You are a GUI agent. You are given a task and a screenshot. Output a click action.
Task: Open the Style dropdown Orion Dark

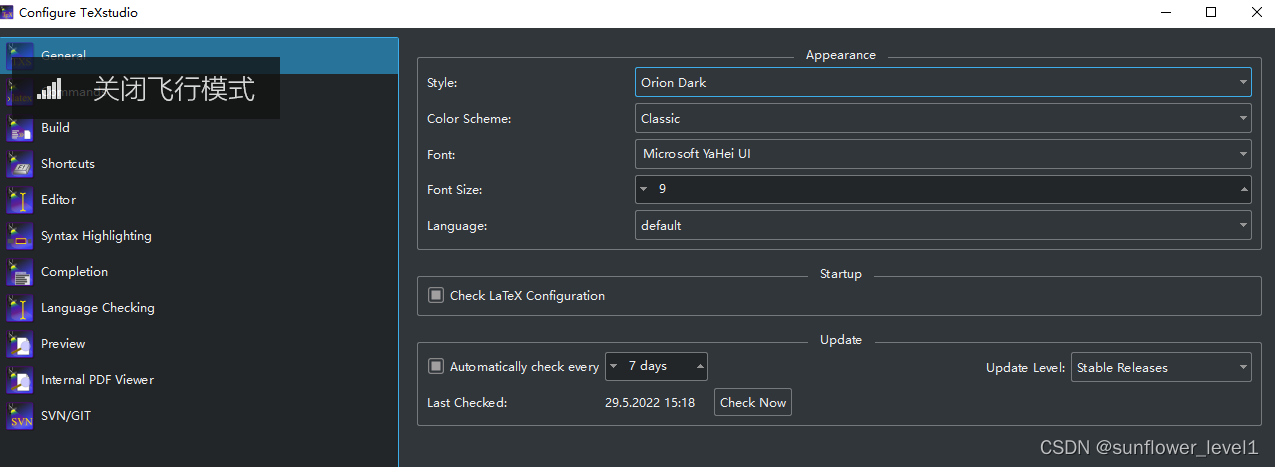[943, 82]
